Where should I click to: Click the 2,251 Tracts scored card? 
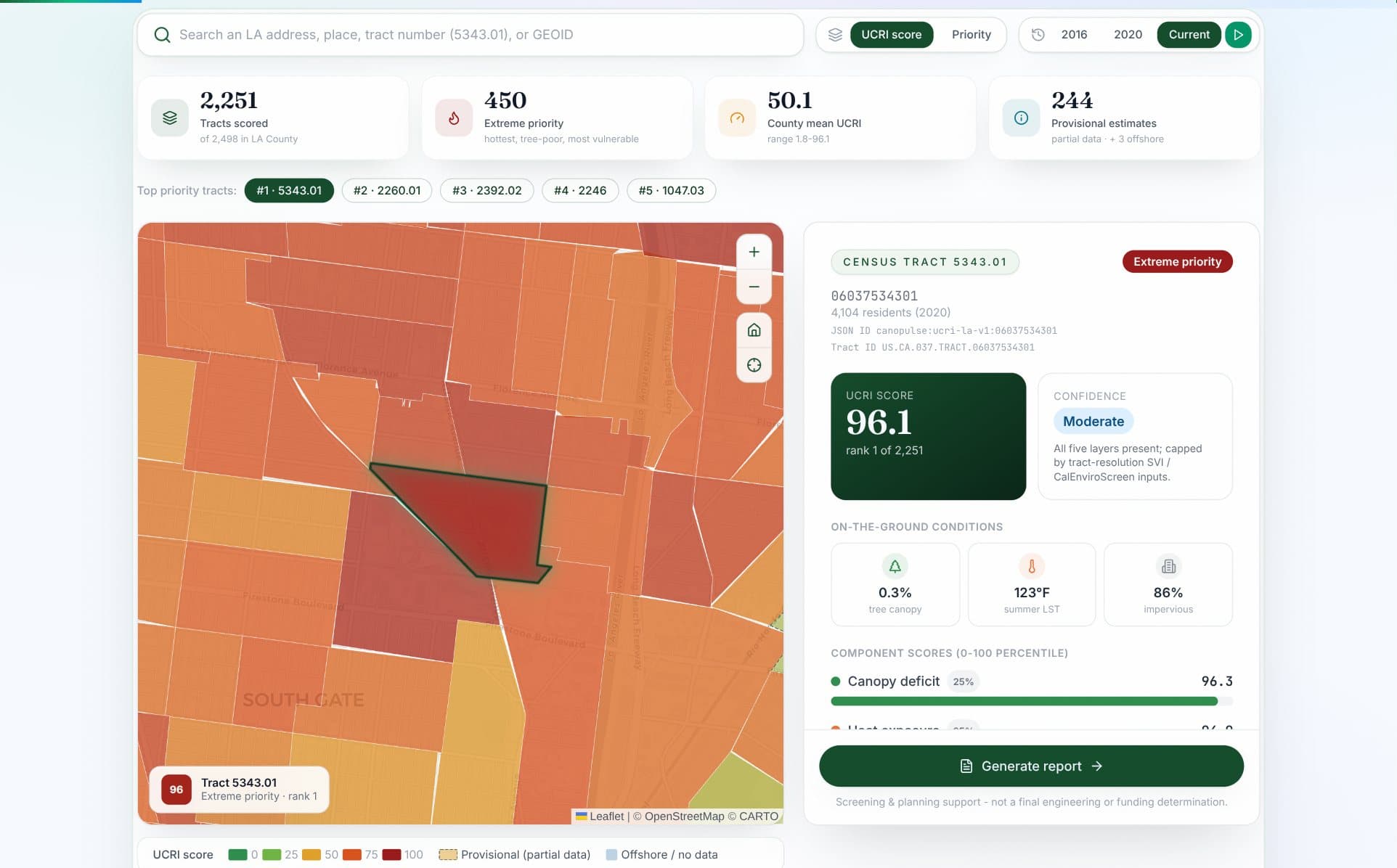tap(273, 118)
